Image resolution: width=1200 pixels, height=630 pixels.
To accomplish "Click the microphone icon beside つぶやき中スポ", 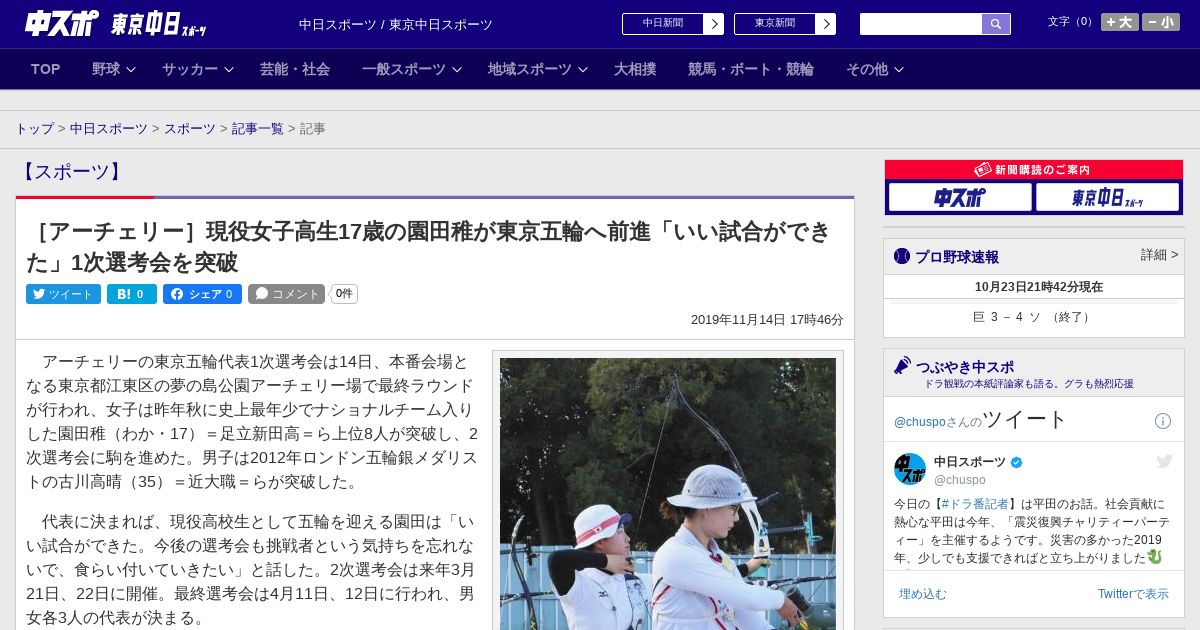I will pos(902,366).
